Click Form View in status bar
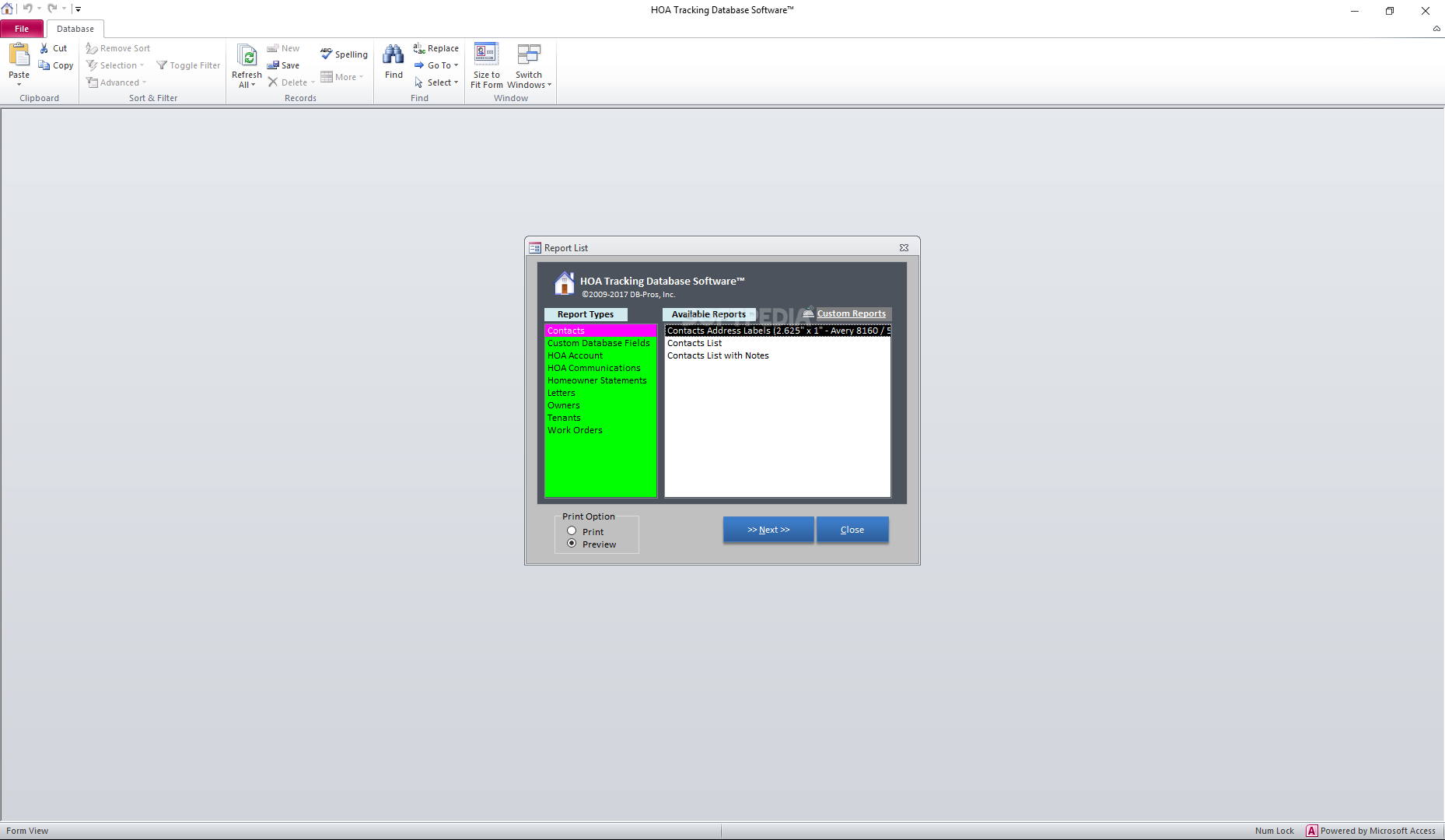Screen dimensions: 1445x840 pyautogui.click(x=27, y=831)
